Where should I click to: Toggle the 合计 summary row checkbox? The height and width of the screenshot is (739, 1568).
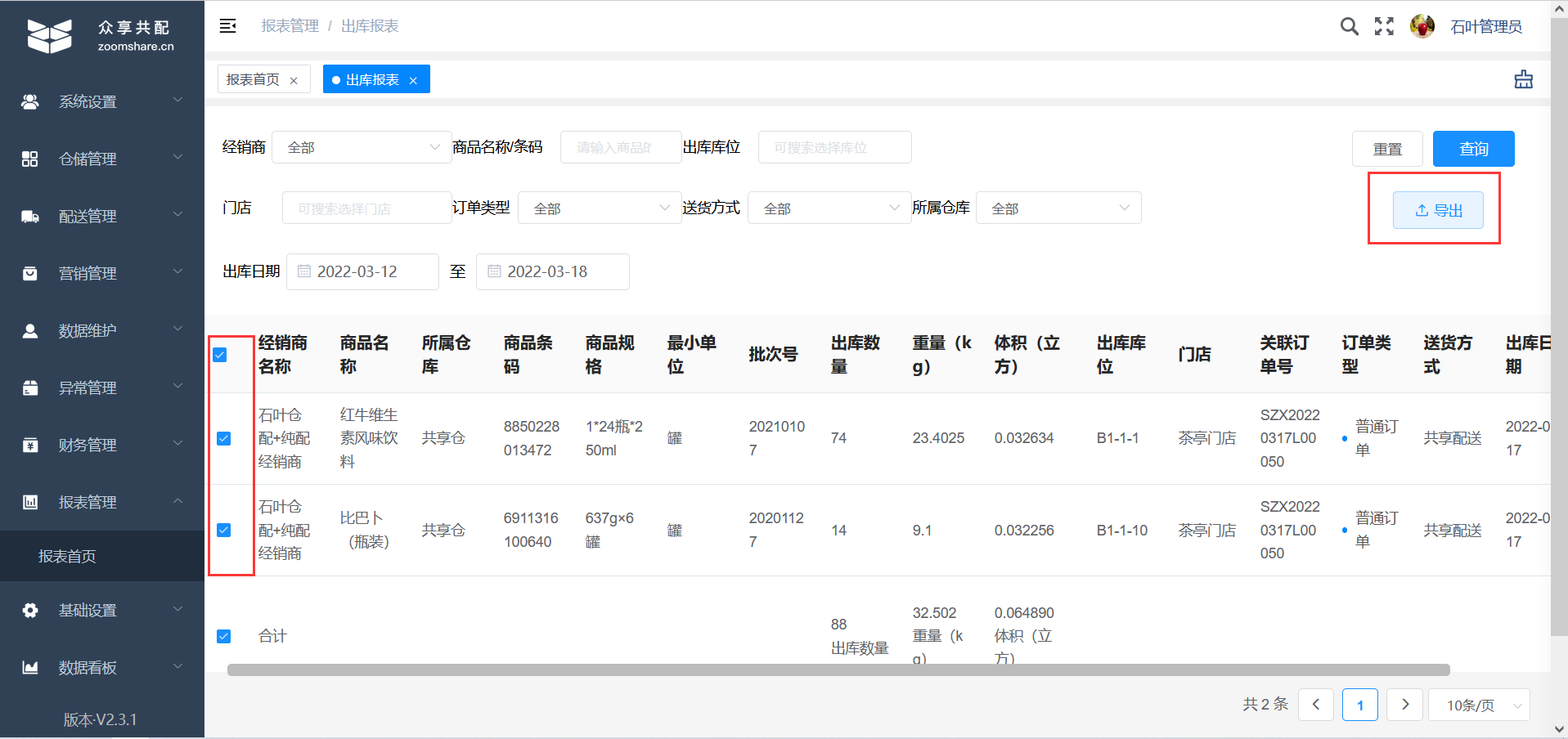[223, 636]
